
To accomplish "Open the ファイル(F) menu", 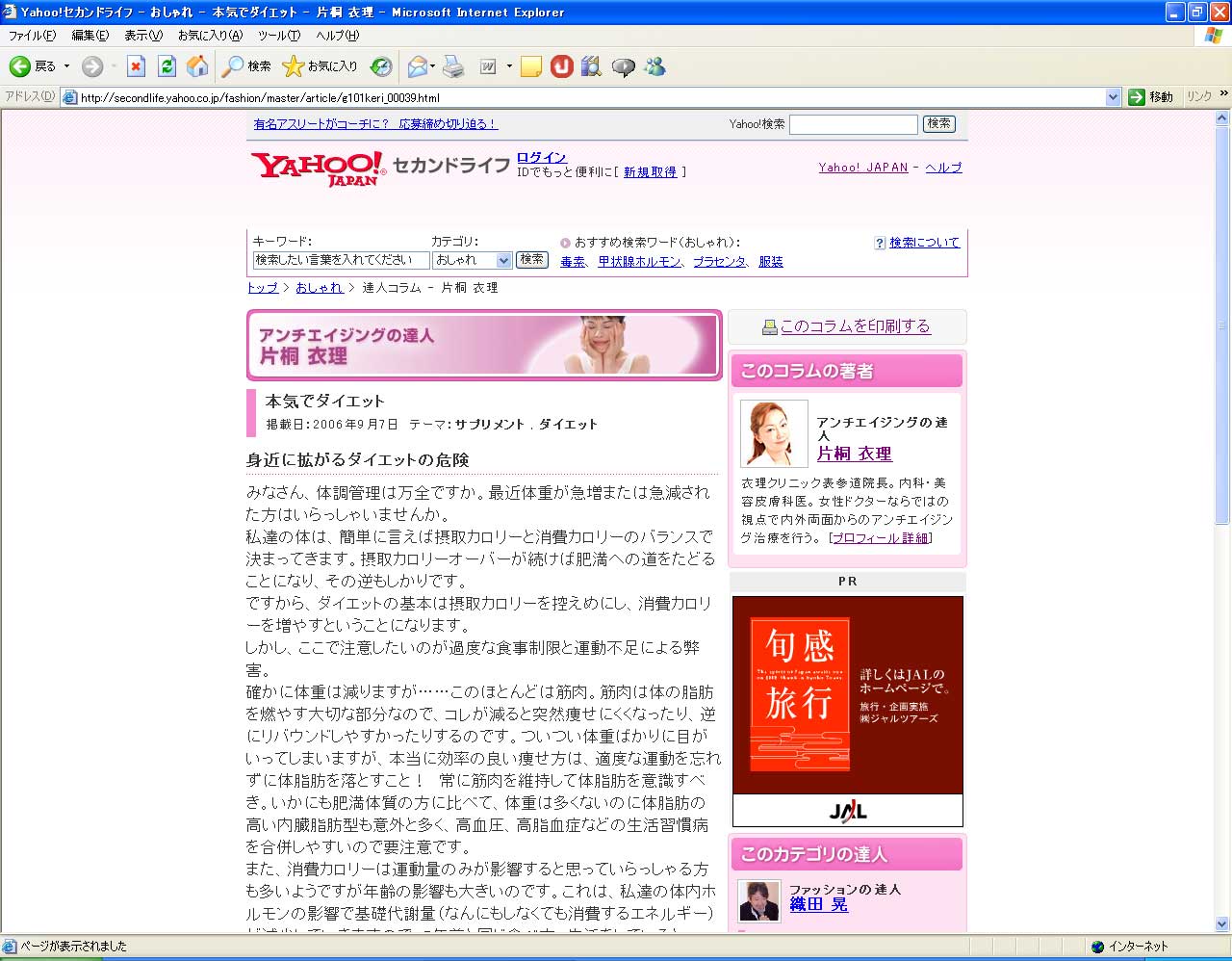I will click(x=32, y=36).
